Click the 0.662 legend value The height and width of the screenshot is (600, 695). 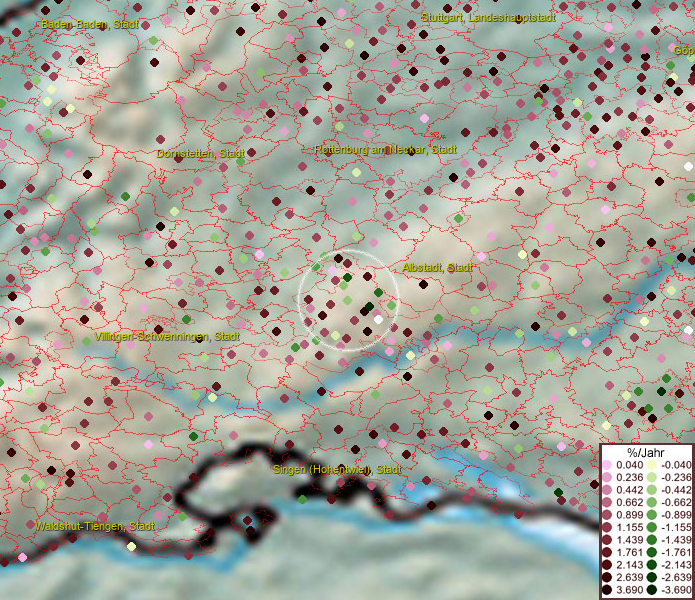(629, 503)
